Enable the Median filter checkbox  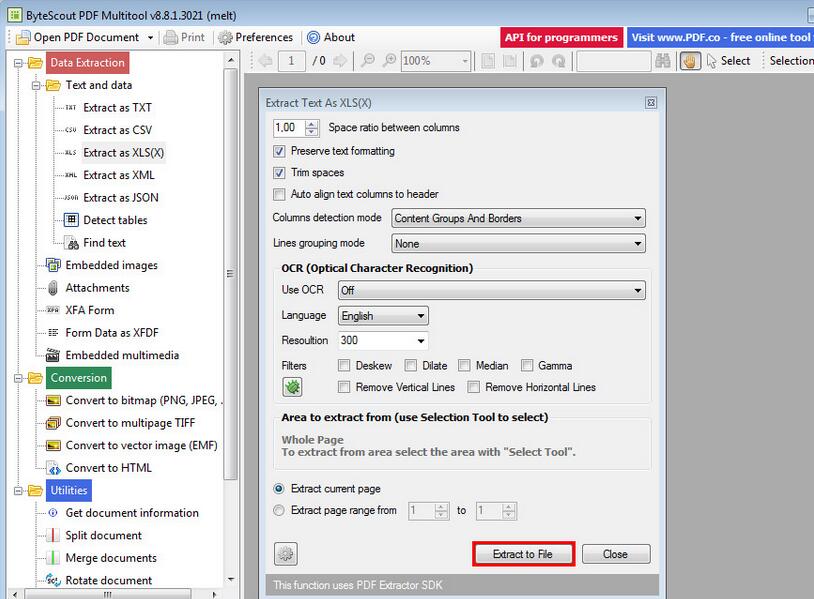(x=464, y=365)
